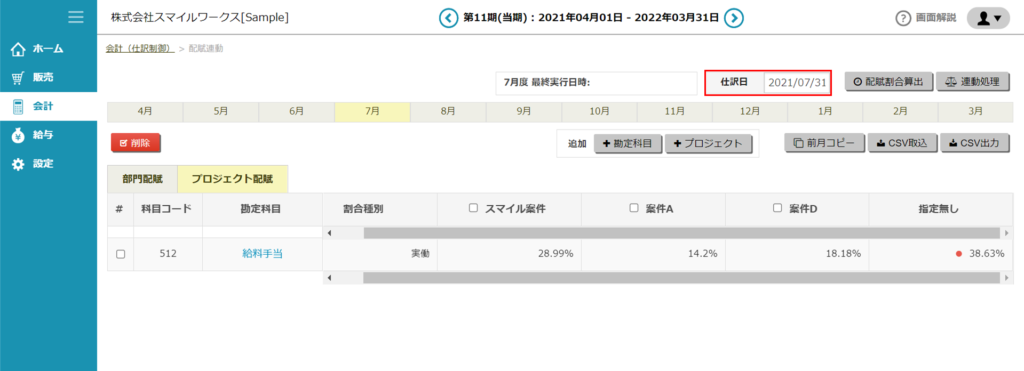Click the 38.63% cell
Screen dimensions: 1024x371
(941, 254)
